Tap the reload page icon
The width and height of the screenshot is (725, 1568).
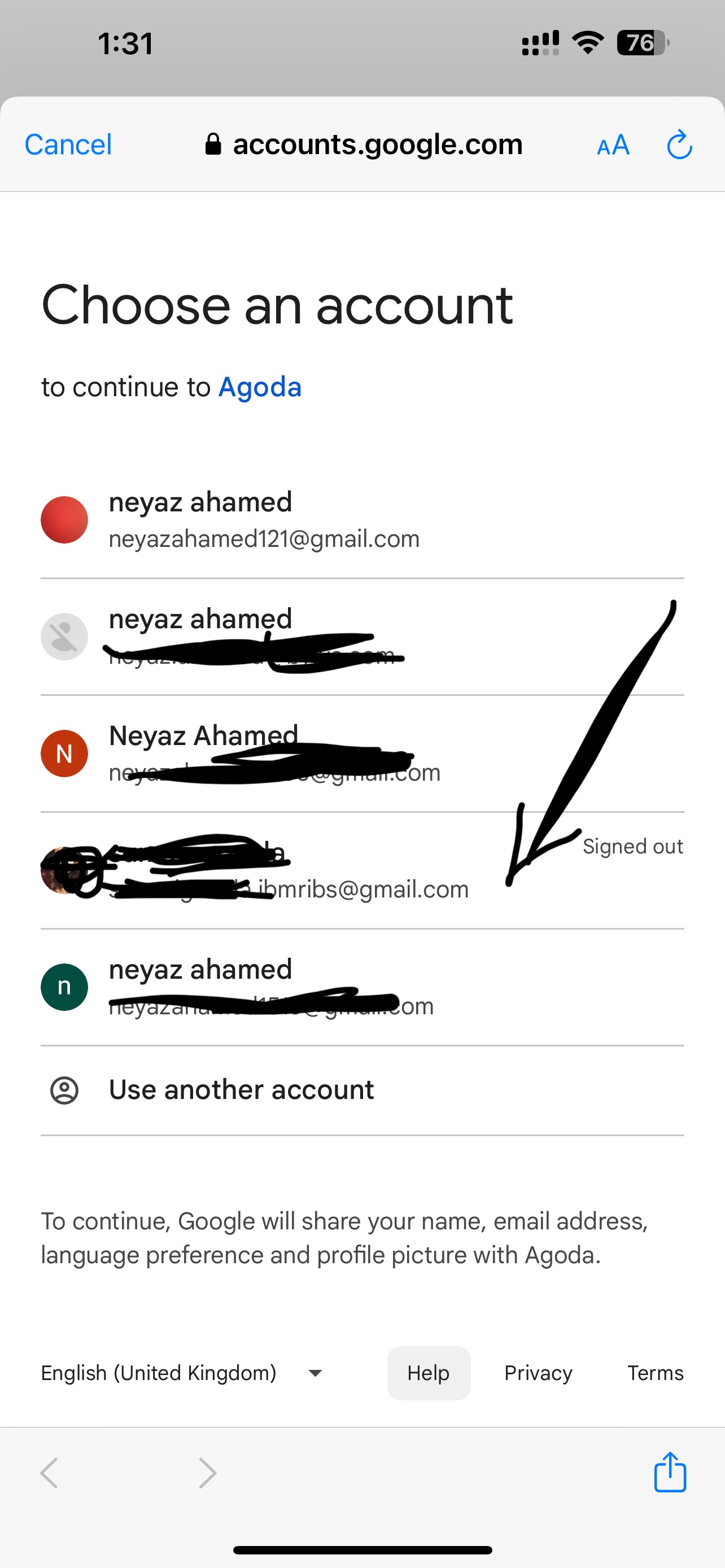[679, 145]
